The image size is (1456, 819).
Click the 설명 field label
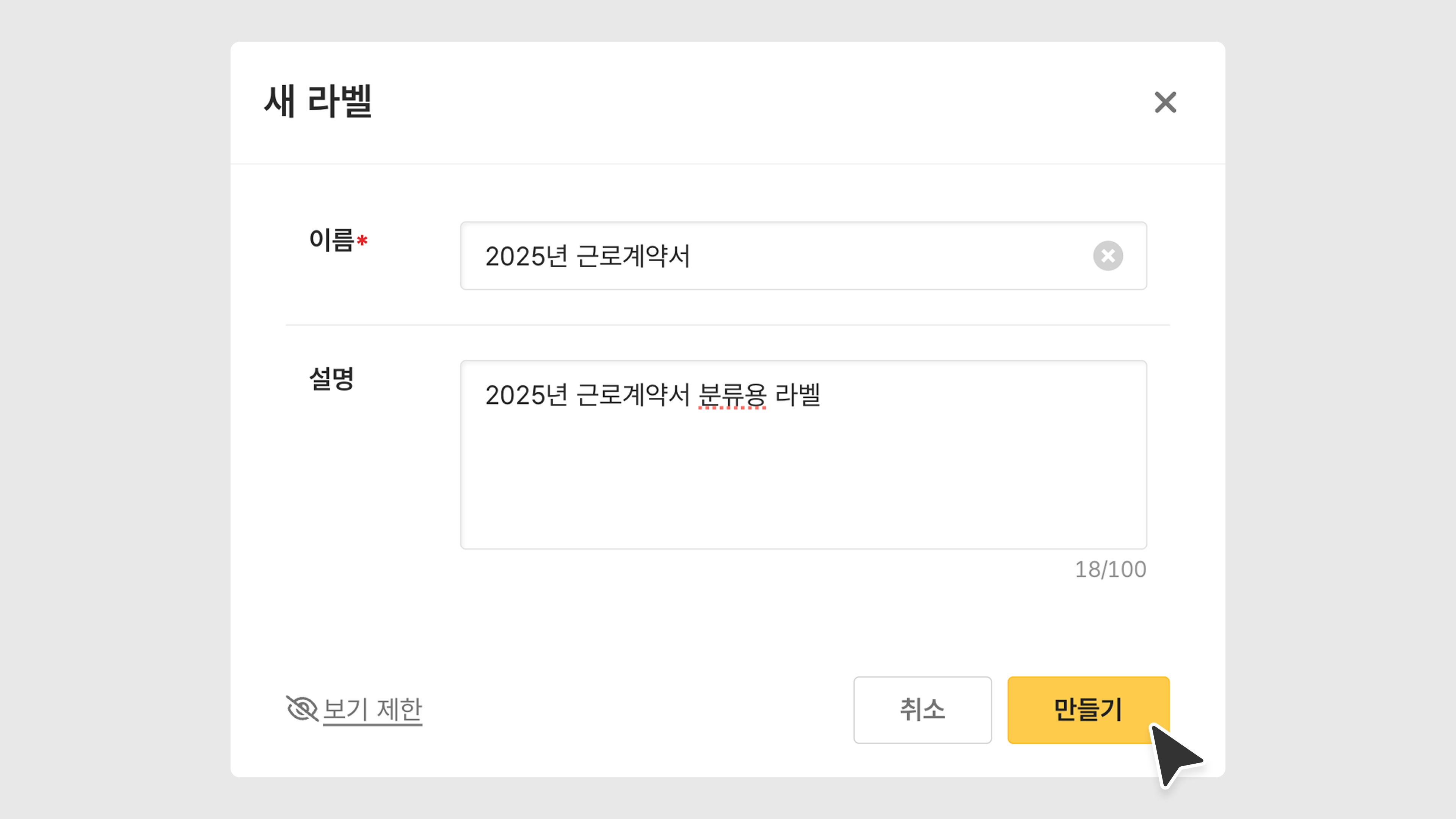tap(331, 379)
